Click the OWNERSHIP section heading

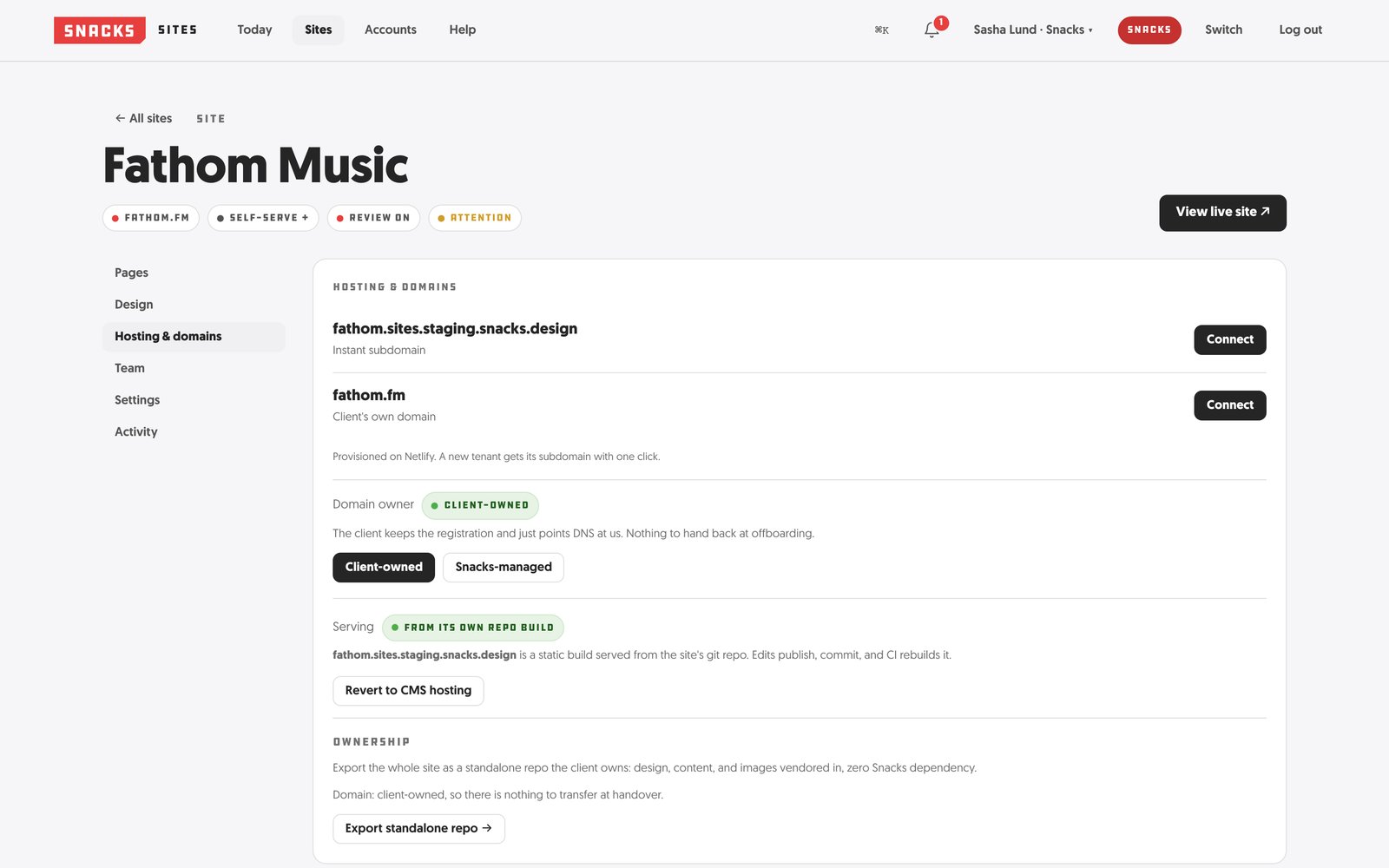point(372,742)
